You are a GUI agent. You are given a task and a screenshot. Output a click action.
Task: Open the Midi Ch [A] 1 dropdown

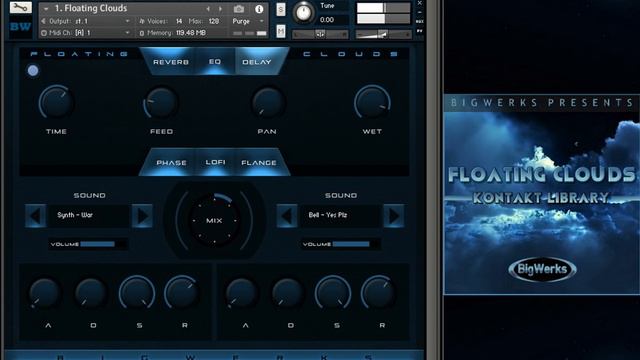click(x=86, y=33)
